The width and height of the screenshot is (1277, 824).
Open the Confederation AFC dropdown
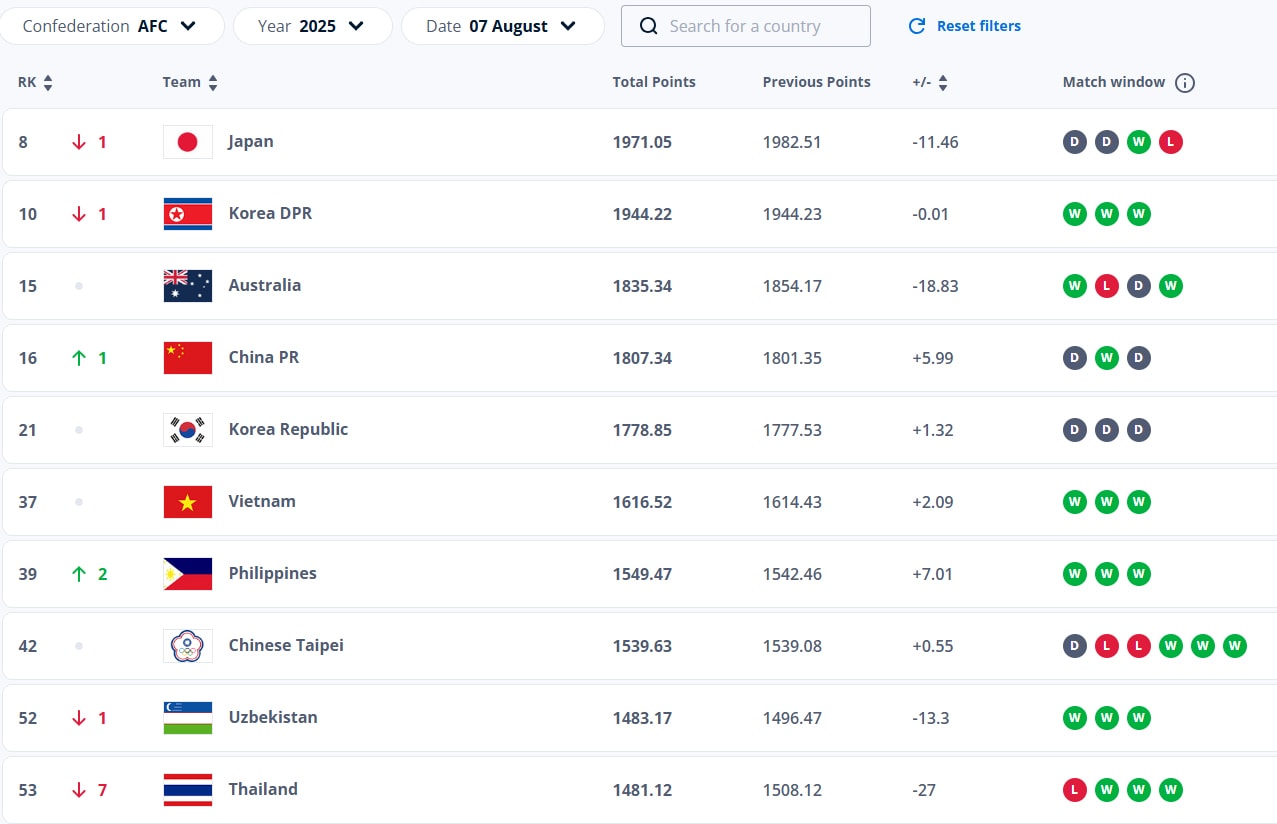[110, 26]
